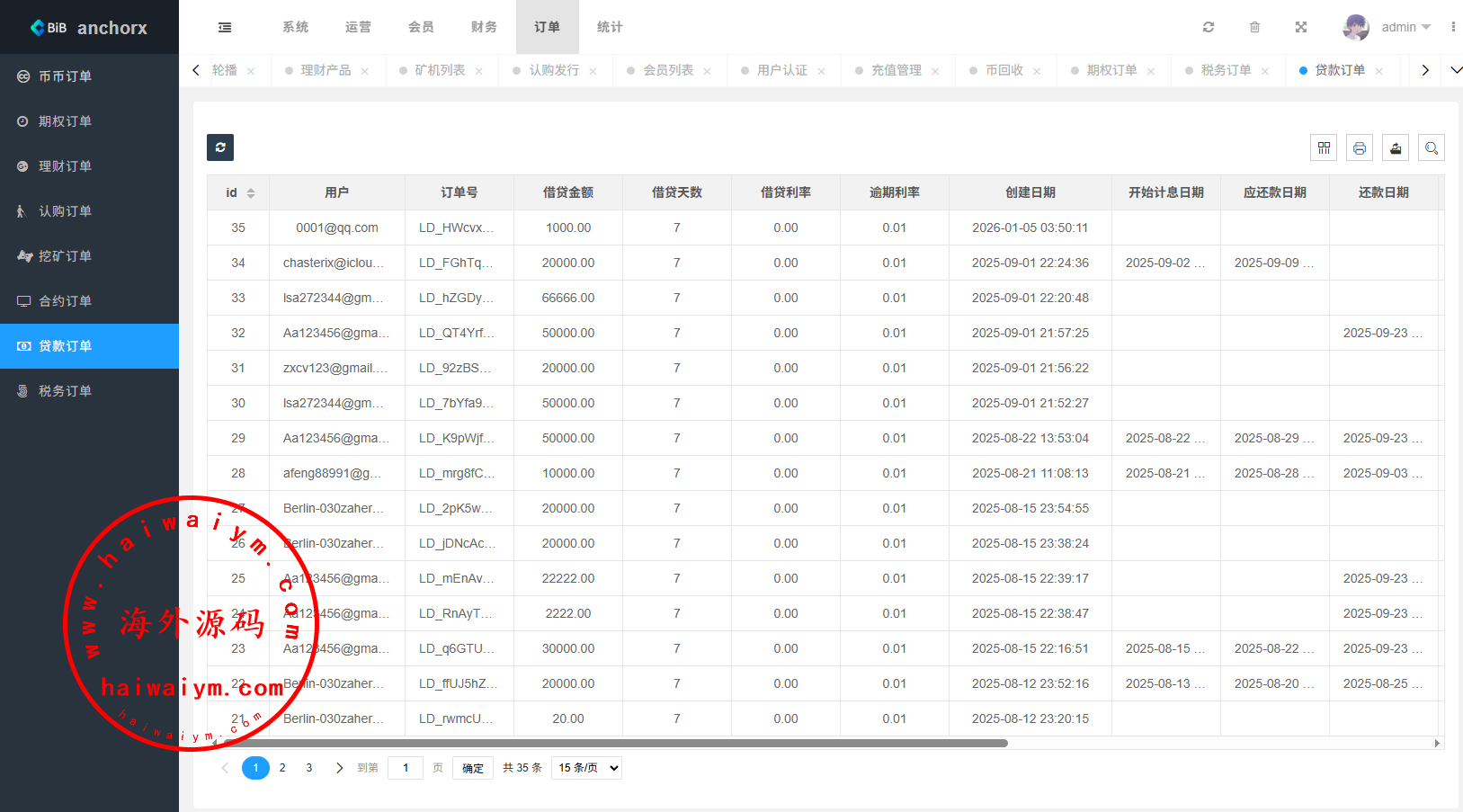Click the refresh icon in the top header
The height and width of the screenshot is (812, 1463).
pyautogui.click(x=1209, y=27)
